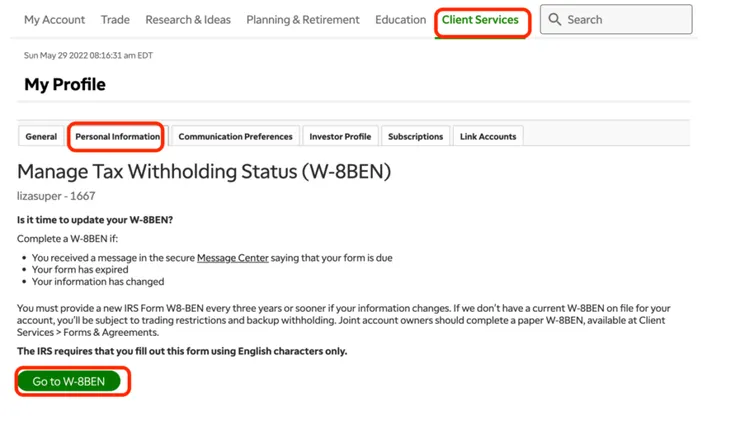Viewport: 740px width, 426px height.
Task: Click the Go to W-8BEN button
Action: [x=68, y=381]
